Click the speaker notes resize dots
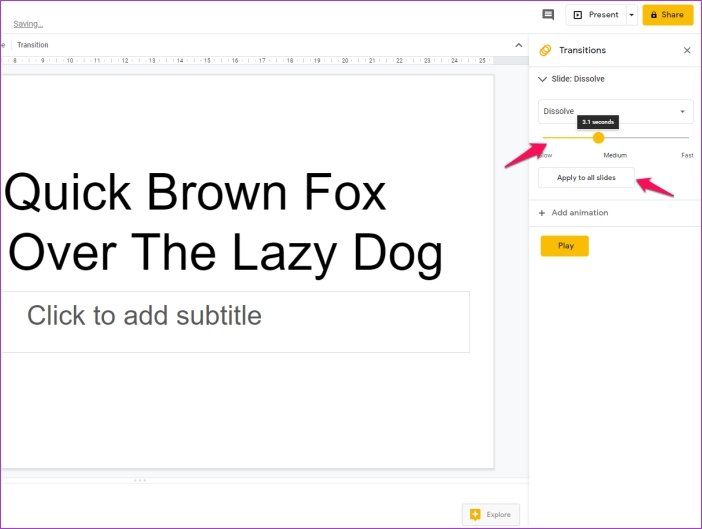Image resolution: width=702 pixels, height=529 pixels. (140, 480)
